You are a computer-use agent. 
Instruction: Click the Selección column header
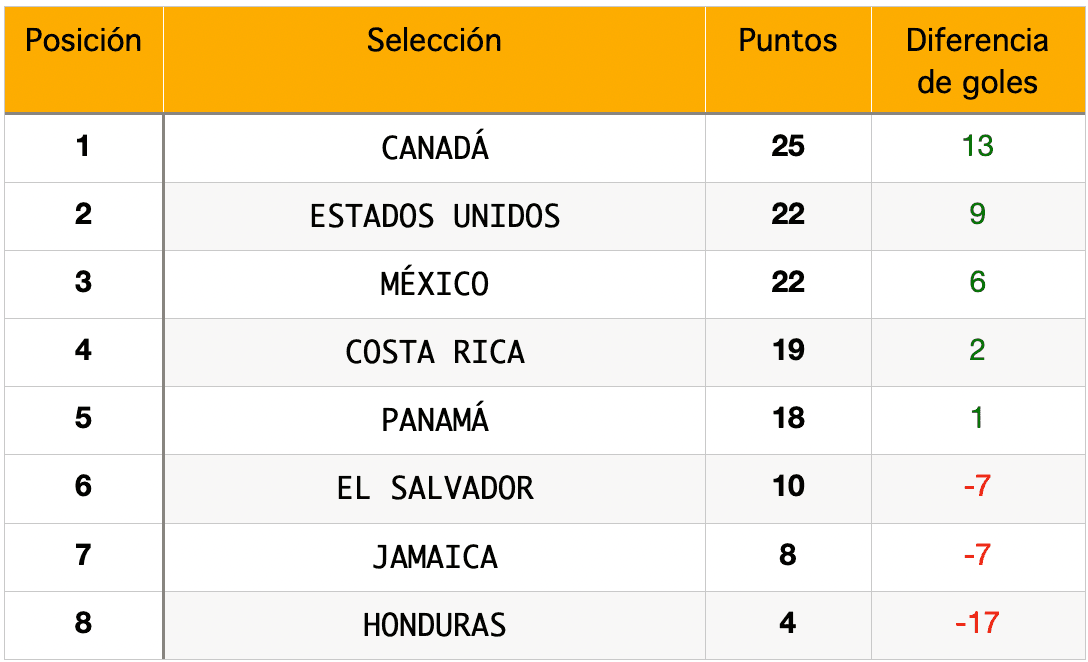434,41
